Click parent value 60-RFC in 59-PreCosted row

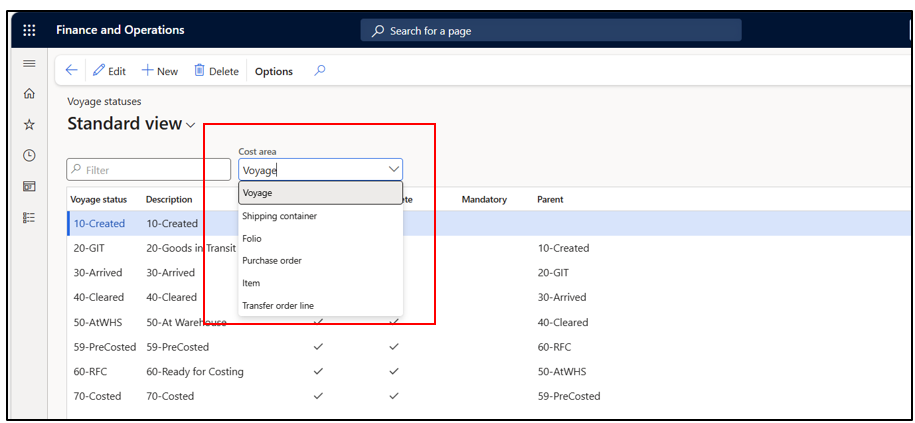coord(554,347)
